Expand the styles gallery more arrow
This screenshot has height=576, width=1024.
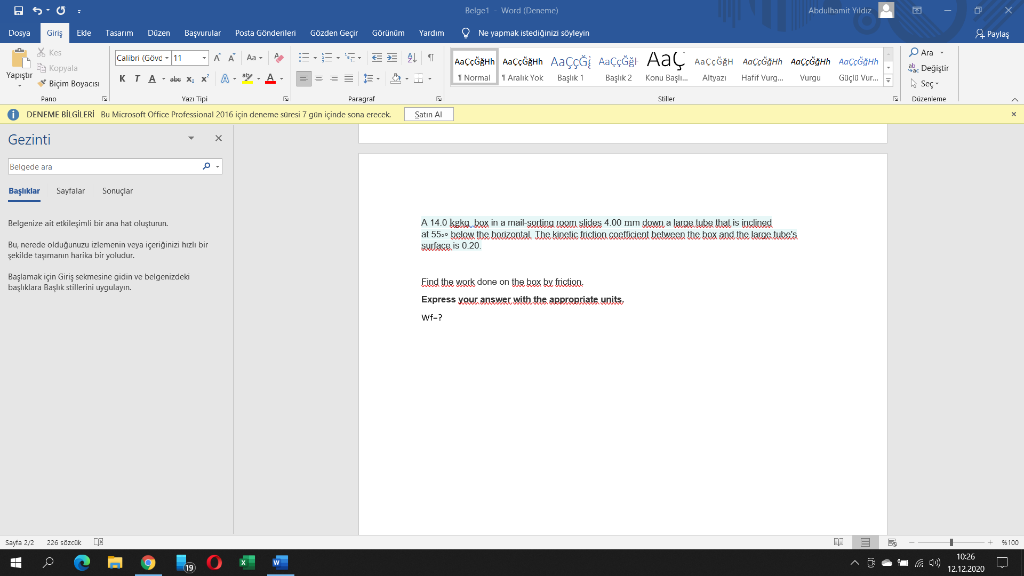[x=888, y=80]
